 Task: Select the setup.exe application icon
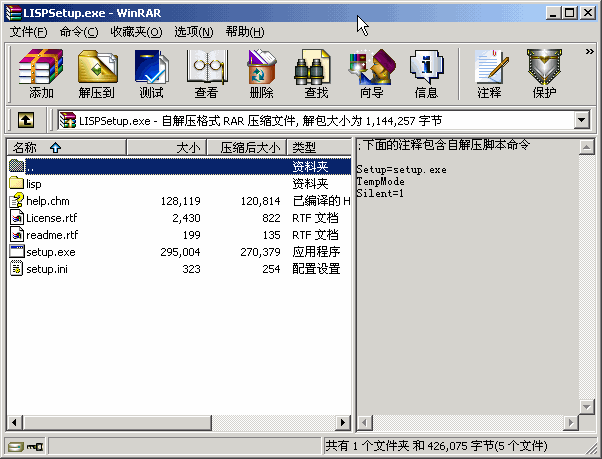click(17, 251)
